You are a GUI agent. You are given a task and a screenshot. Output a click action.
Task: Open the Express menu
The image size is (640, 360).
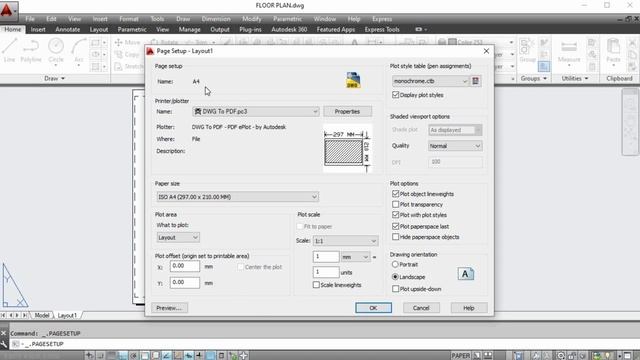tap(382, 19)
